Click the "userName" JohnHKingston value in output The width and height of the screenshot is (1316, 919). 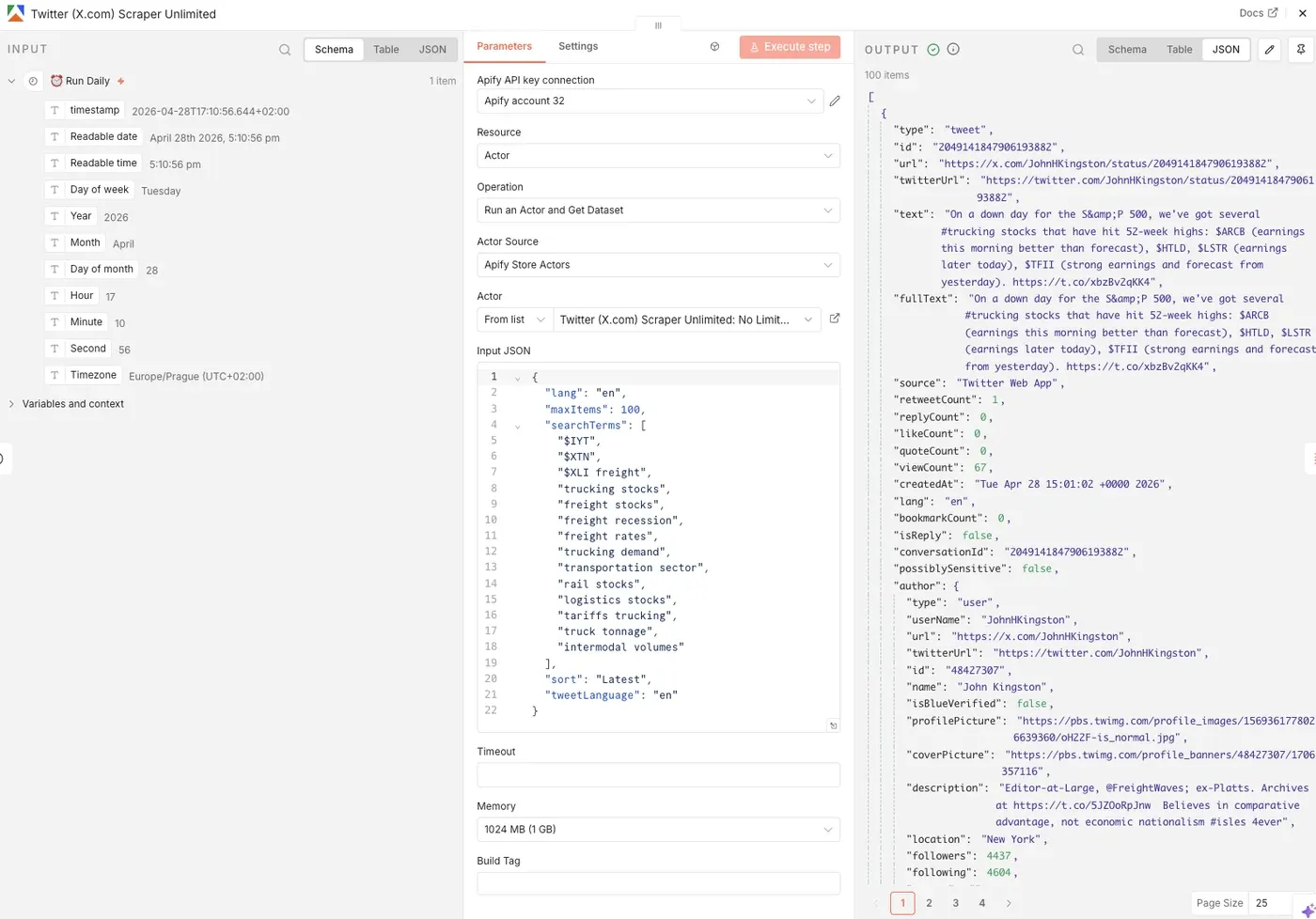pyautogui.click(x=1026, y=620)
